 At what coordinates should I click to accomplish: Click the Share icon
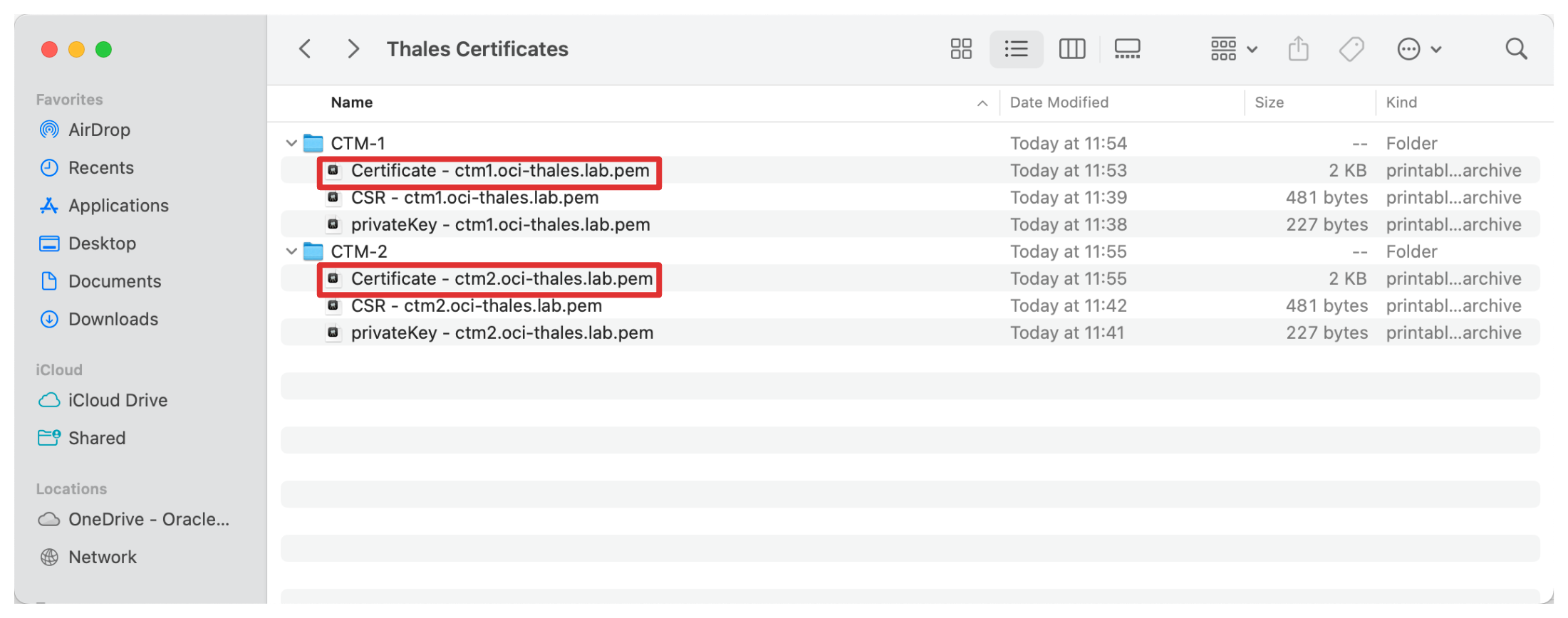click(x=1298, y=49)
